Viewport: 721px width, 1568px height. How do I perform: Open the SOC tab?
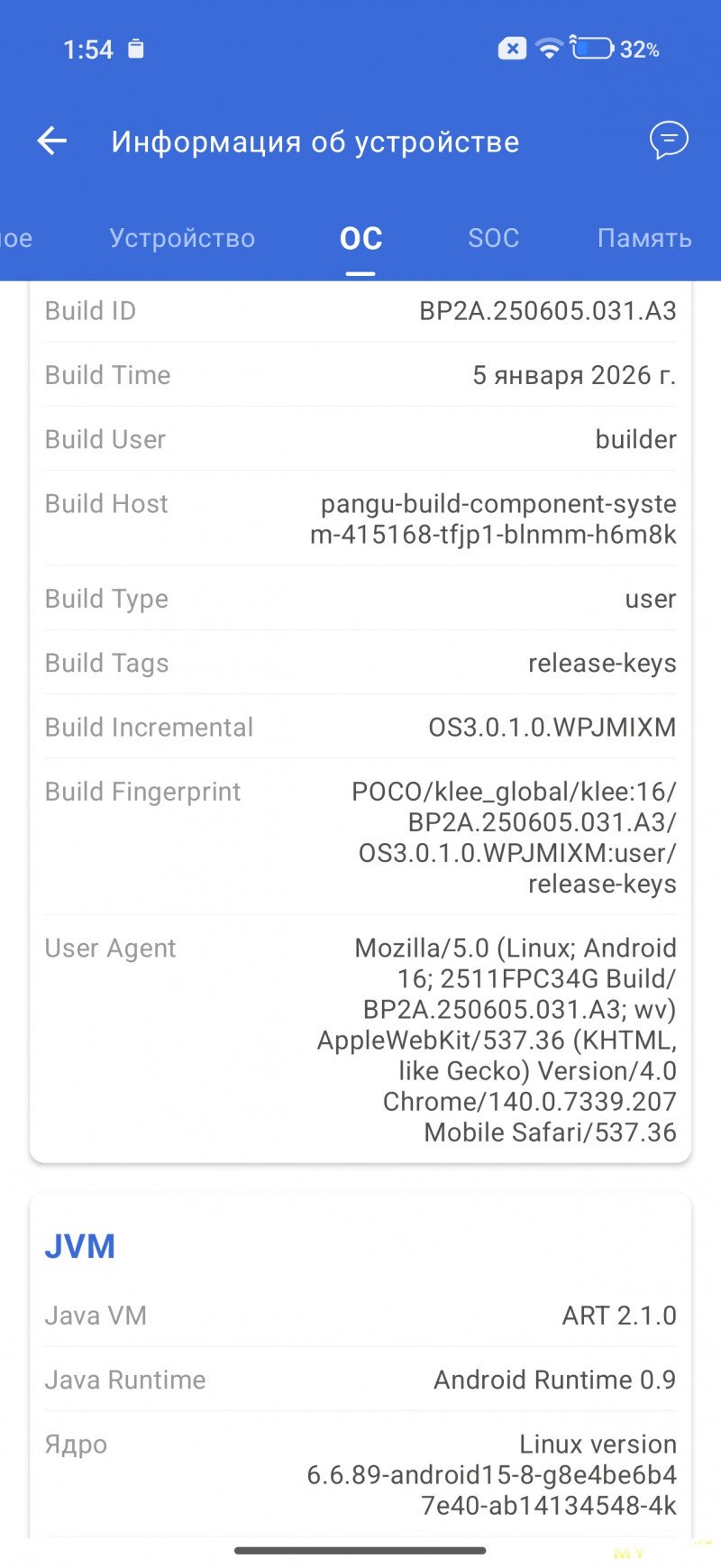(x=493, y=238)
